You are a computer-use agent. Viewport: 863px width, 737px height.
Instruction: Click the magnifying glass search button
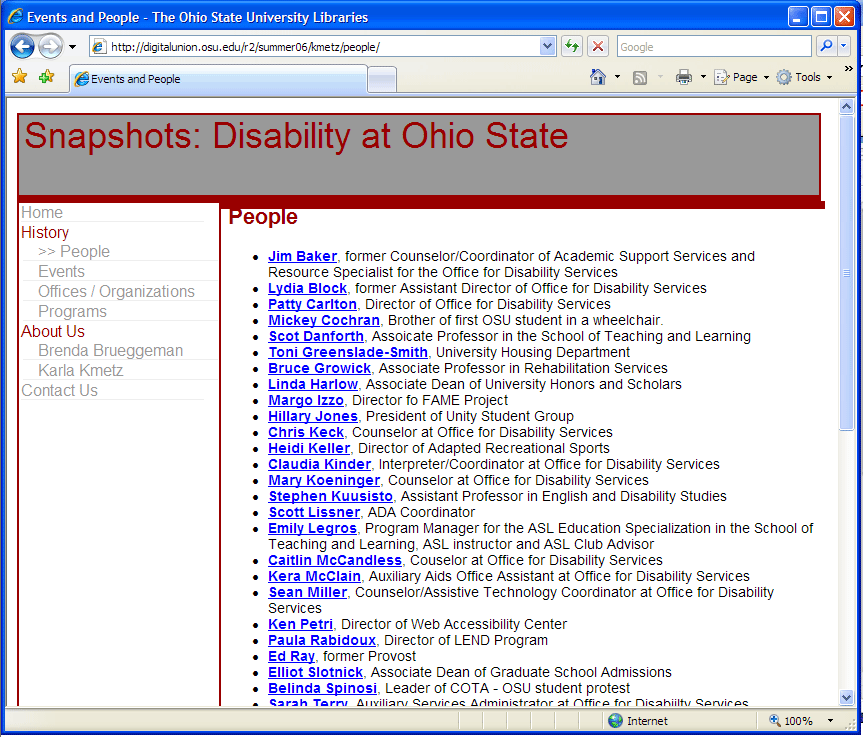click(x=826, y=46)
